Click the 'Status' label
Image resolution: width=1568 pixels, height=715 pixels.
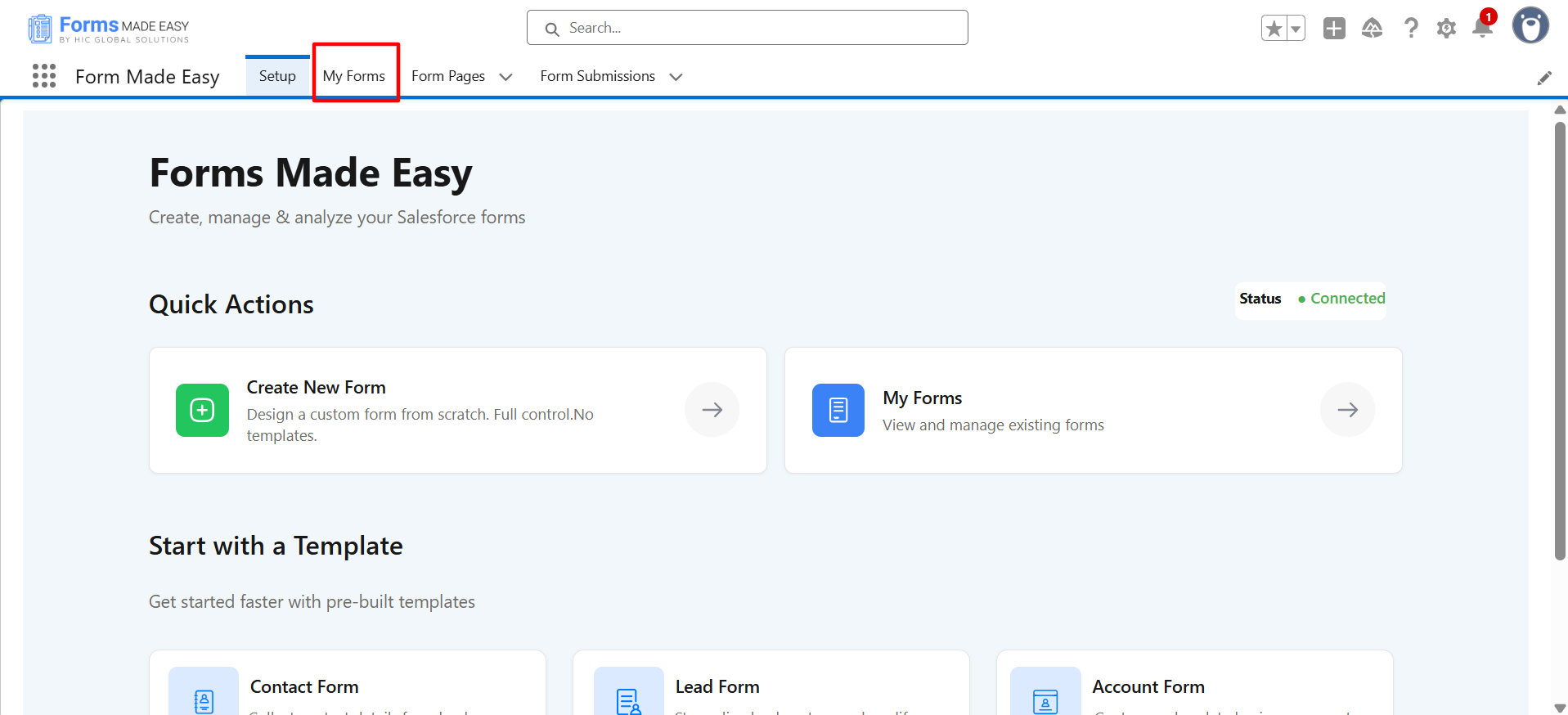coord(1260,299)
